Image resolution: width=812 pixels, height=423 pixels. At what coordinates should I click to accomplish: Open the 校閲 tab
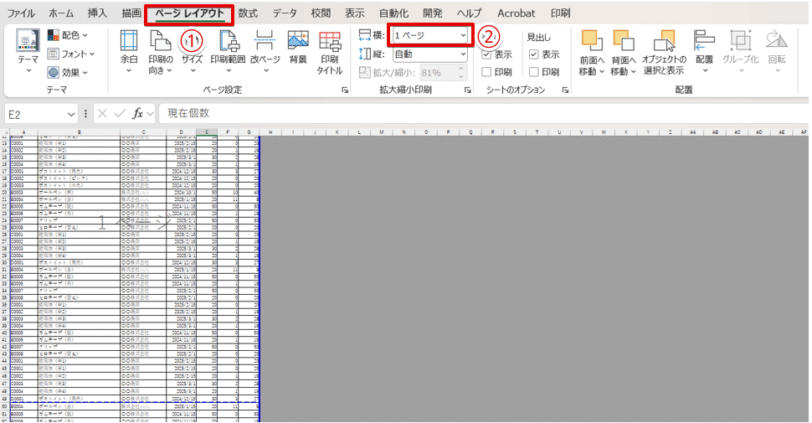click(321, 13)
